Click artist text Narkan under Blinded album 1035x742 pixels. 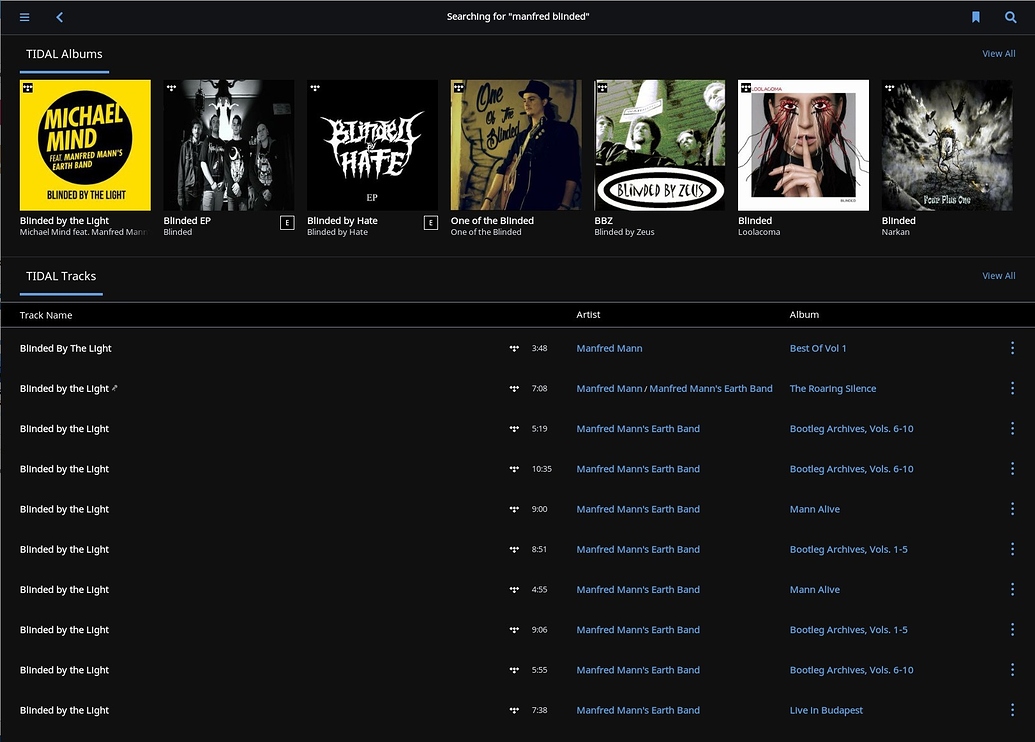(895, 232)
